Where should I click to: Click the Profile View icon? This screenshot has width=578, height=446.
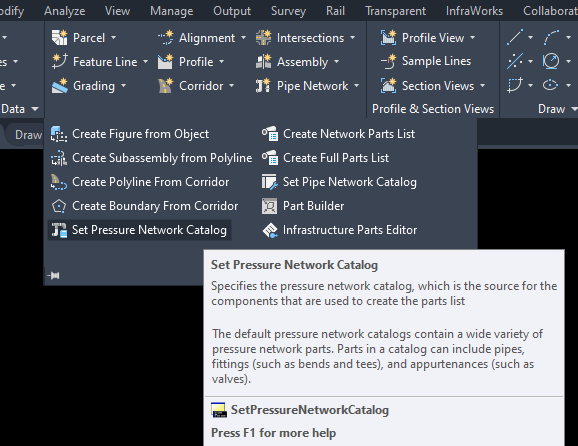389,38
